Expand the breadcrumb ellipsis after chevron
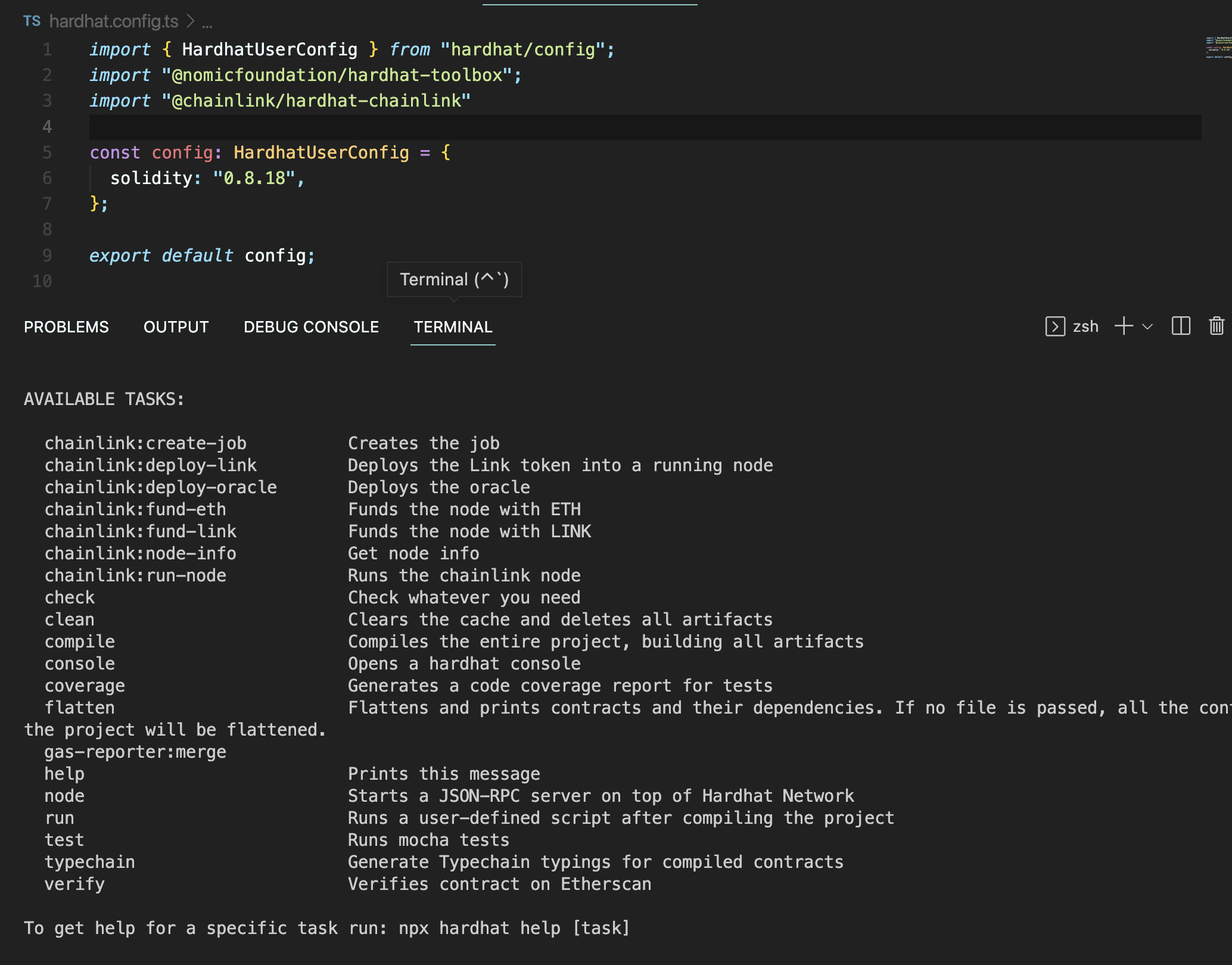The height and width of the screenshot is (965, 1232). pos(207,23)
